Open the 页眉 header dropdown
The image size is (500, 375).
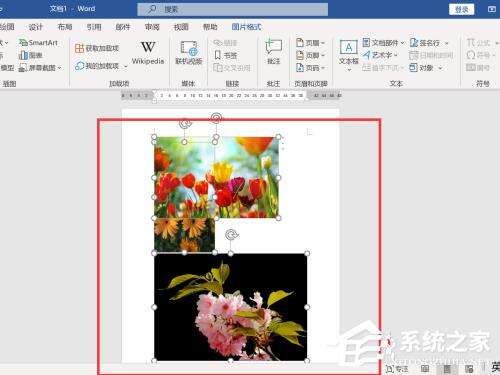[x=310, y=43]
